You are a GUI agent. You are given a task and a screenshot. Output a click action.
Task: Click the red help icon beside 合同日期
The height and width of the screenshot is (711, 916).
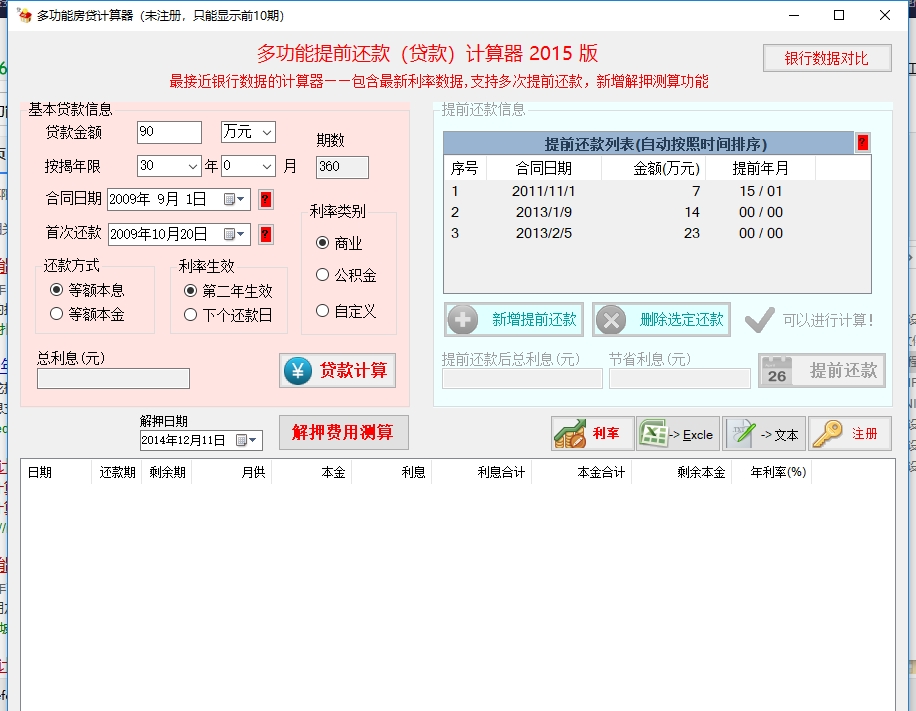point(265,200)
